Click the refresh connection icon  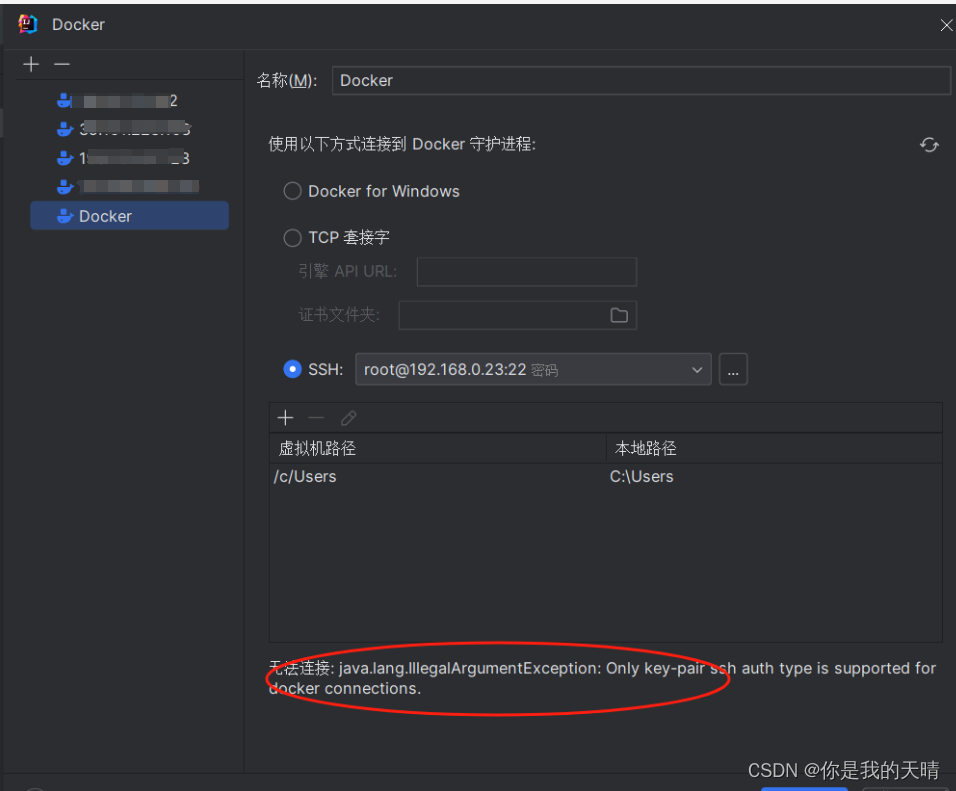[x=929, y=145]
